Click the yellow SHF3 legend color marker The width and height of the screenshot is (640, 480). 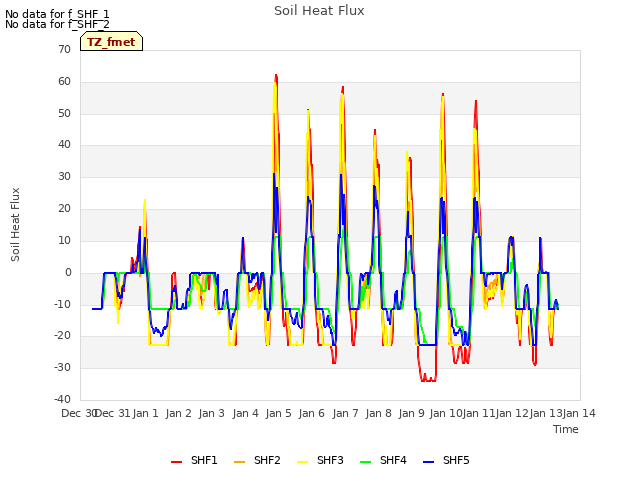coord(302,462)
